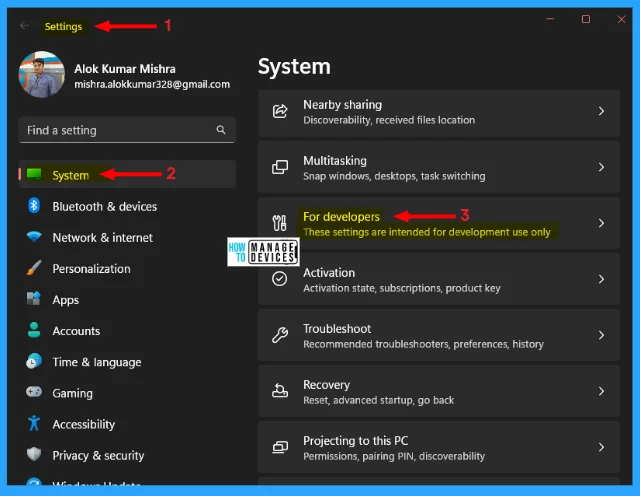Screen dimensions: 640x496
Task: Click the Gaming controller icon
Action: pyautogui.click(x=34, y=392)
